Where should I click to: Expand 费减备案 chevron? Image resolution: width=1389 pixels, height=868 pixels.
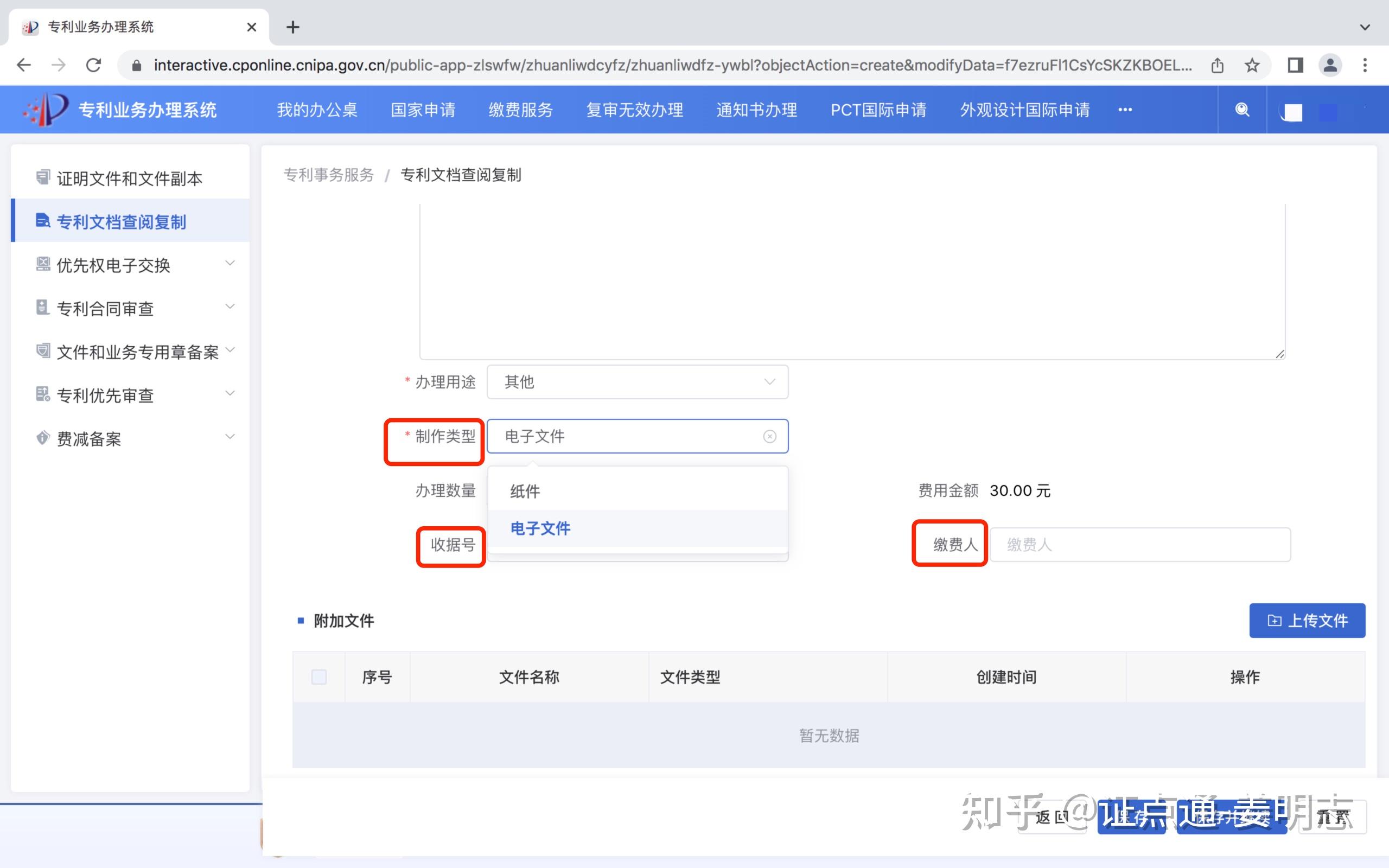point(230,436)
